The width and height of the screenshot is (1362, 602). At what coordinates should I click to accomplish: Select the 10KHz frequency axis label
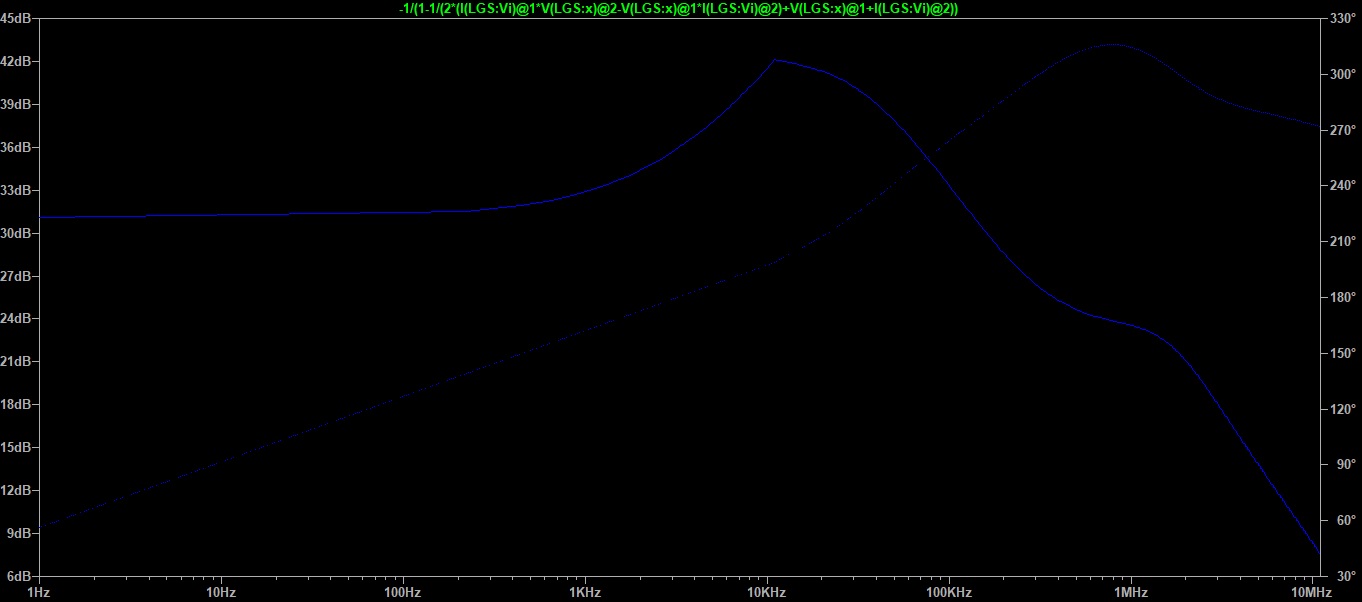(767, 593)
